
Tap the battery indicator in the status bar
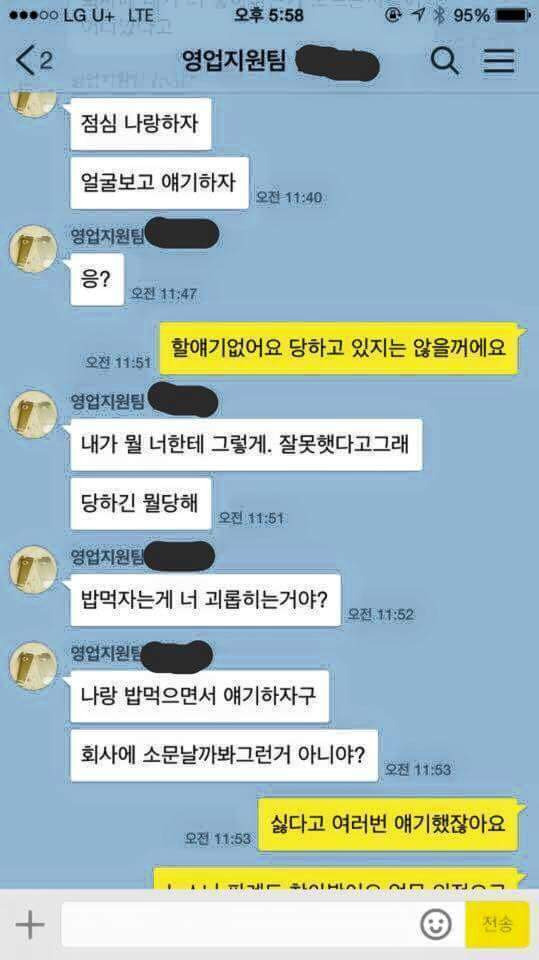514,15
